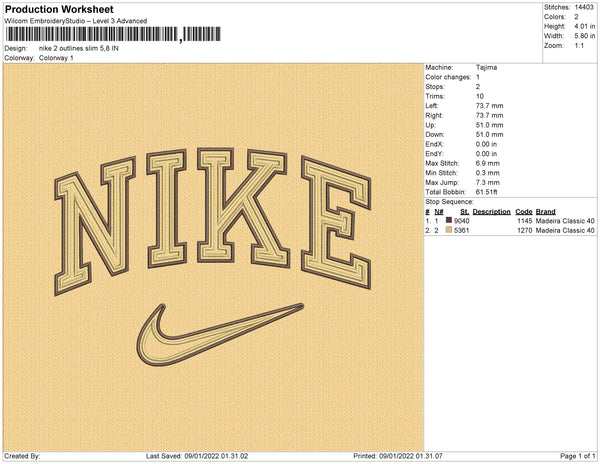Click the swoosh embroidery in the preview
Screen dimensions: 600x464
[x=220, y=334]
